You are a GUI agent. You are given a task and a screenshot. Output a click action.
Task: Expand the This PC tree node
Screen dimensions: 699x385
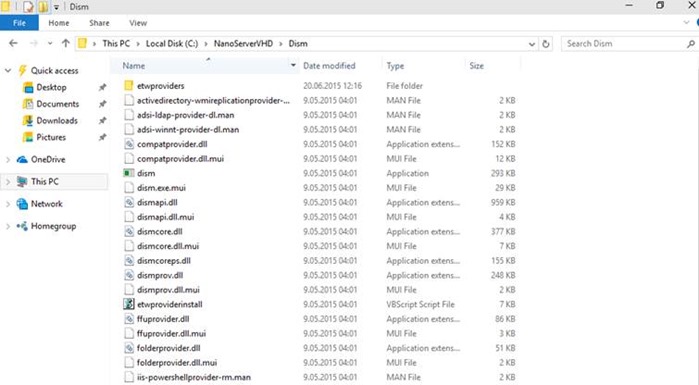point(8,181)
